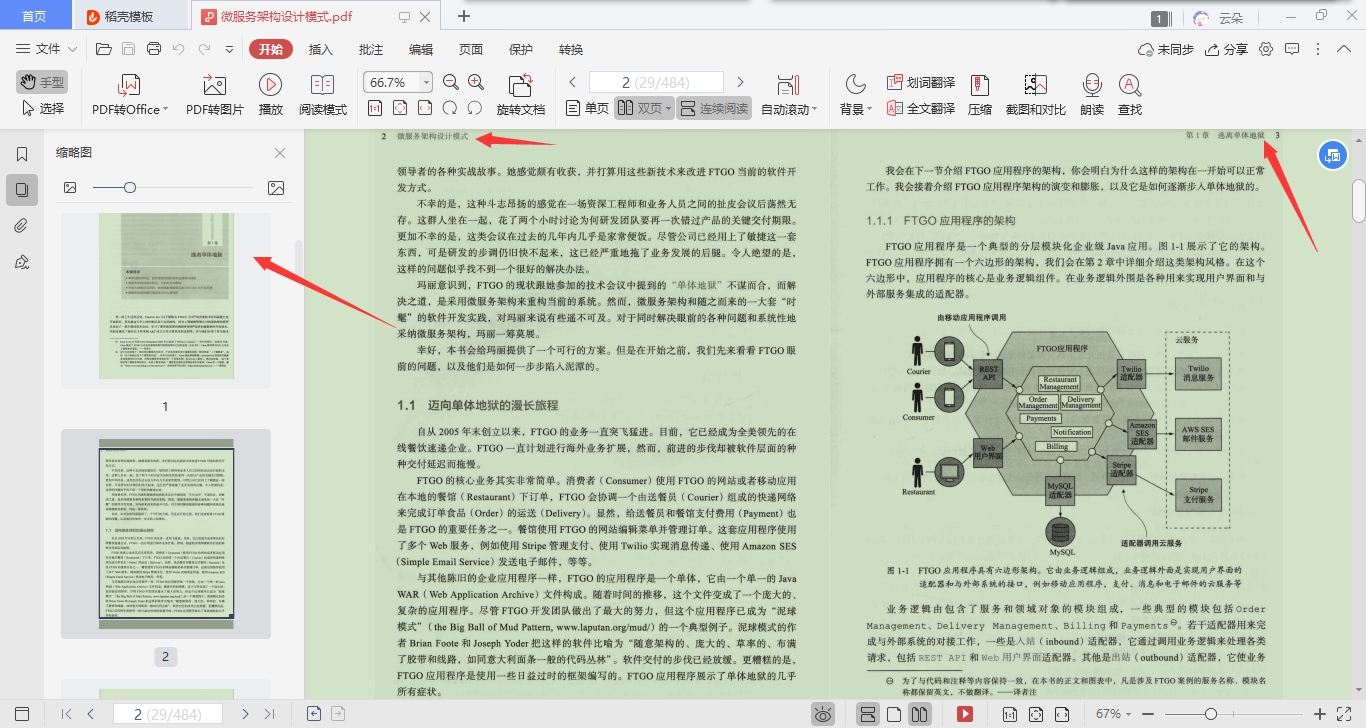
Task: Jump to last page in status bar
Action: pyautogui.click(x=268, y=714)
